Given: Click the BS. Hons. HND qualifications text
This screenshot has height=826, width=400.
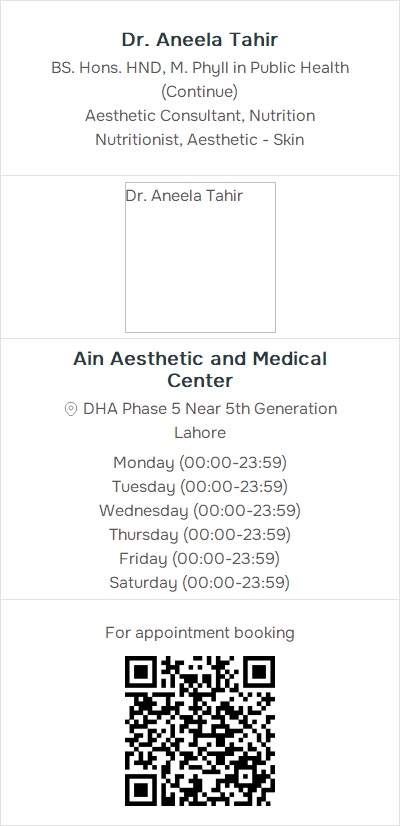Looking at the screenshot, I should point(200,68).
